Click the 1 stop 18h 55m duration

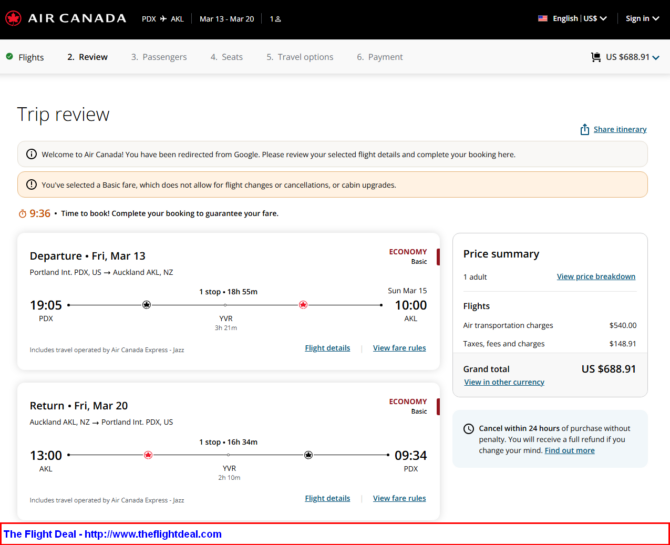229,292
